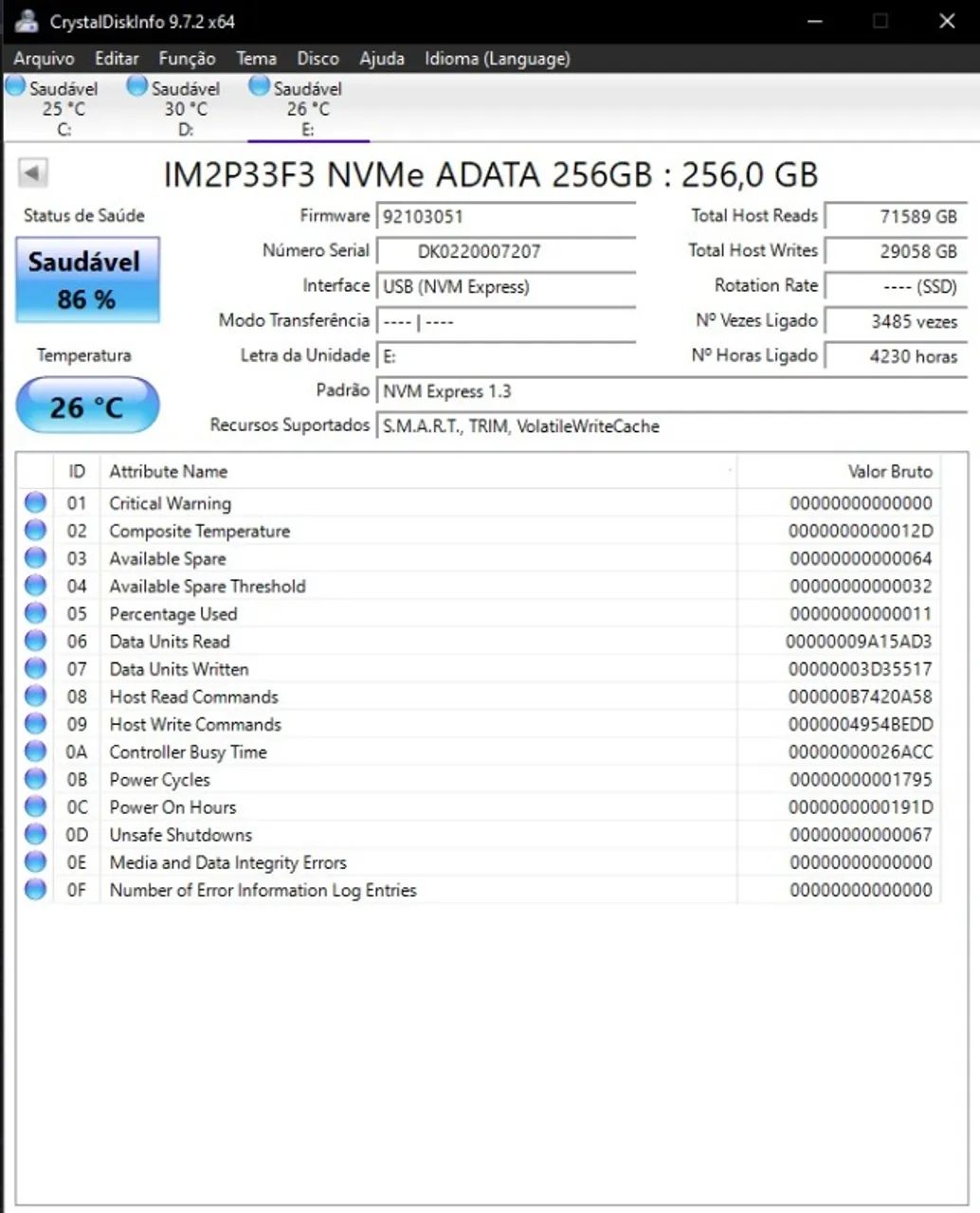Screen dimensions: 980x1213
Task: Click the Rotation Rate value (SSD)
Action: coord(896,286)
